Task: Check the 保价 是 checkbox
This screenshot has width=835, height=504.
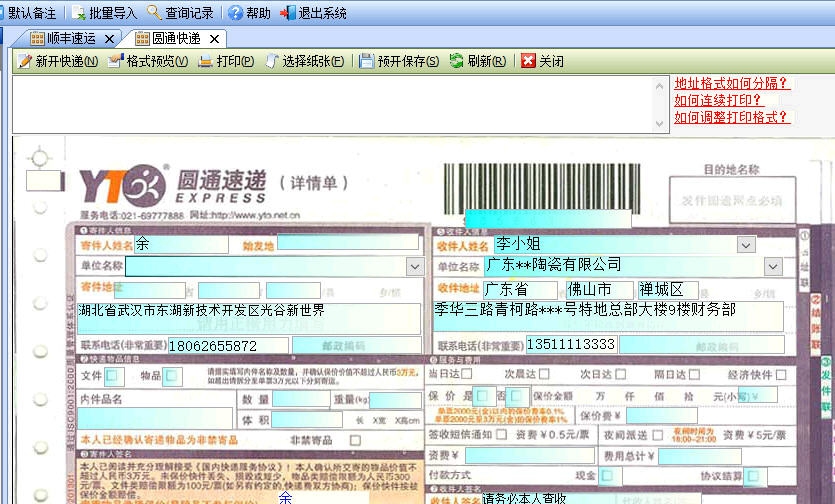Action: (x=483, y=396)
